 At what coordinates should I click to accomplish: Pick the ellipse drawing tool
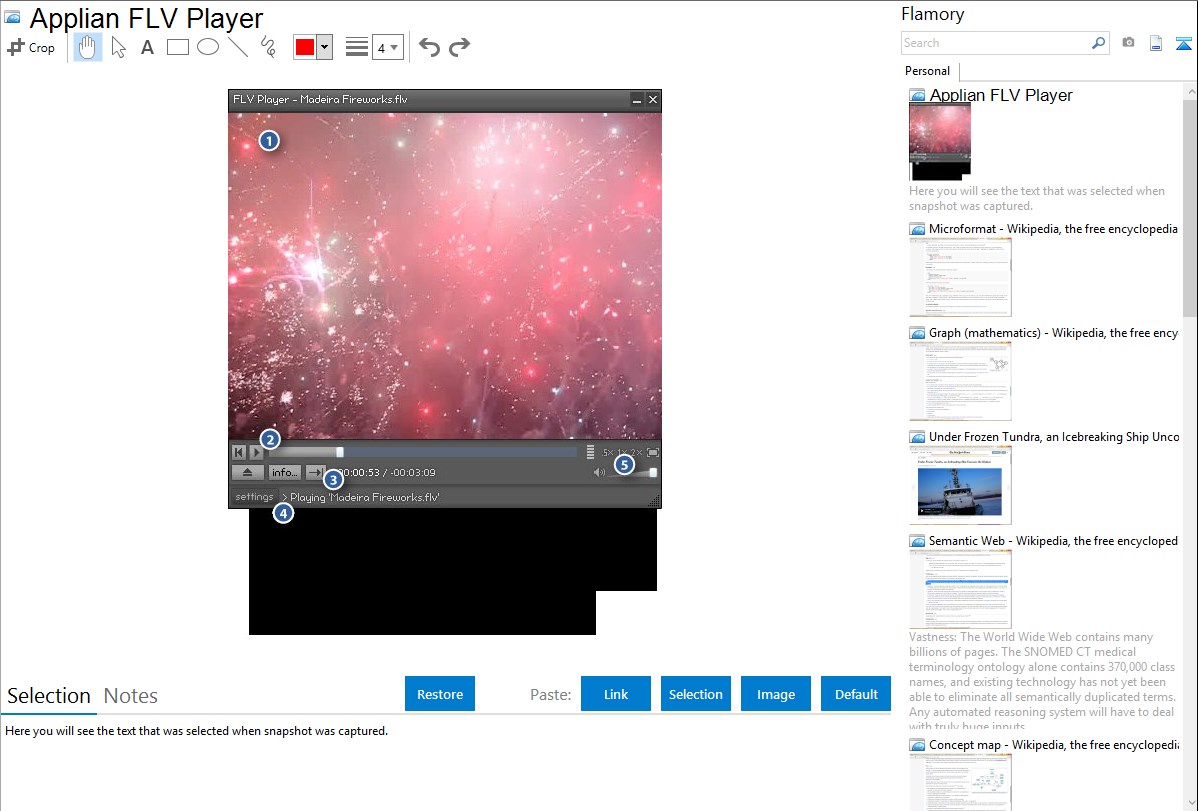pos(208,47)
